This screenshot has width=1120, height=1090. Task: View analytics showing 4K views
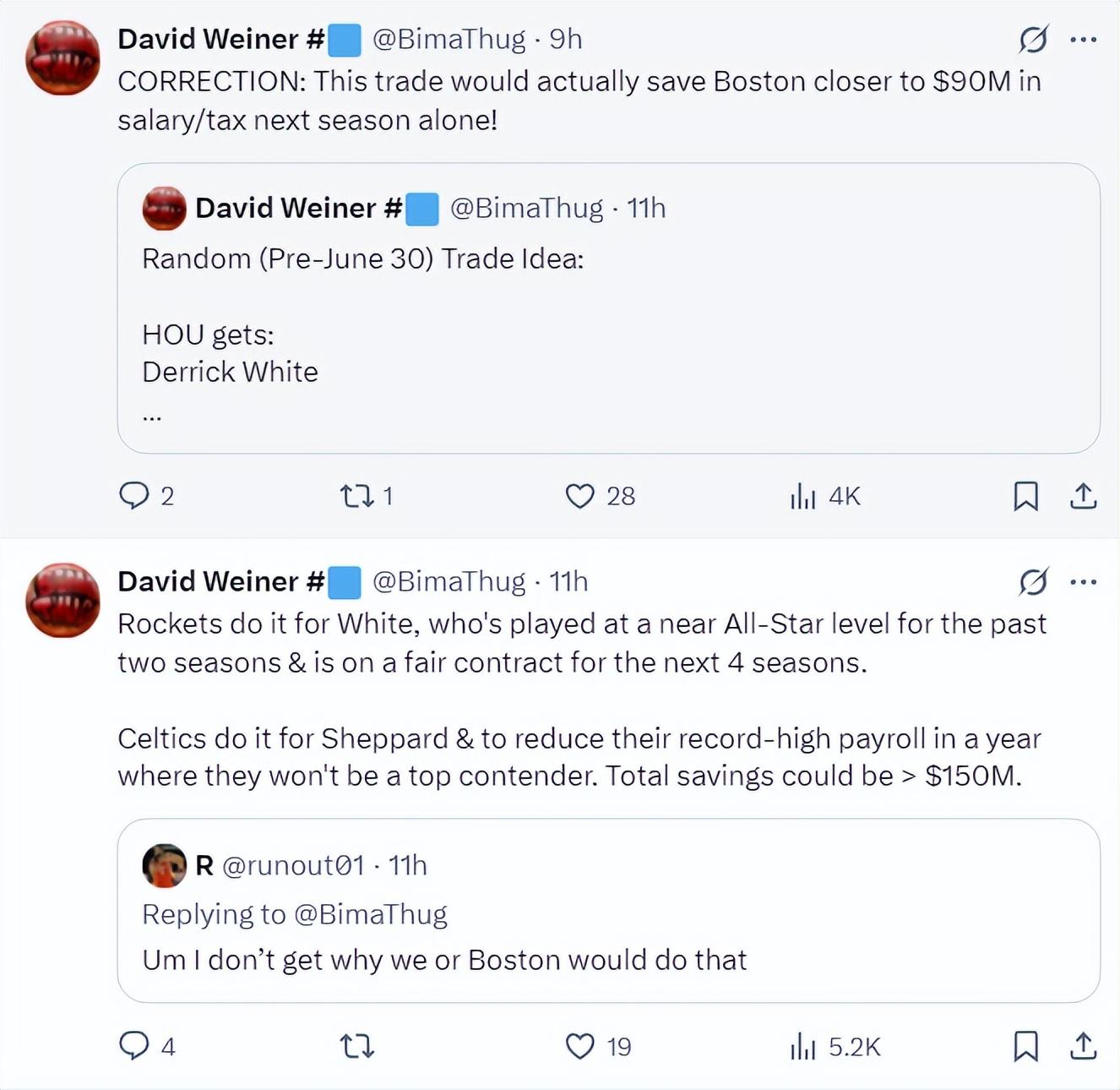(802, 496)
